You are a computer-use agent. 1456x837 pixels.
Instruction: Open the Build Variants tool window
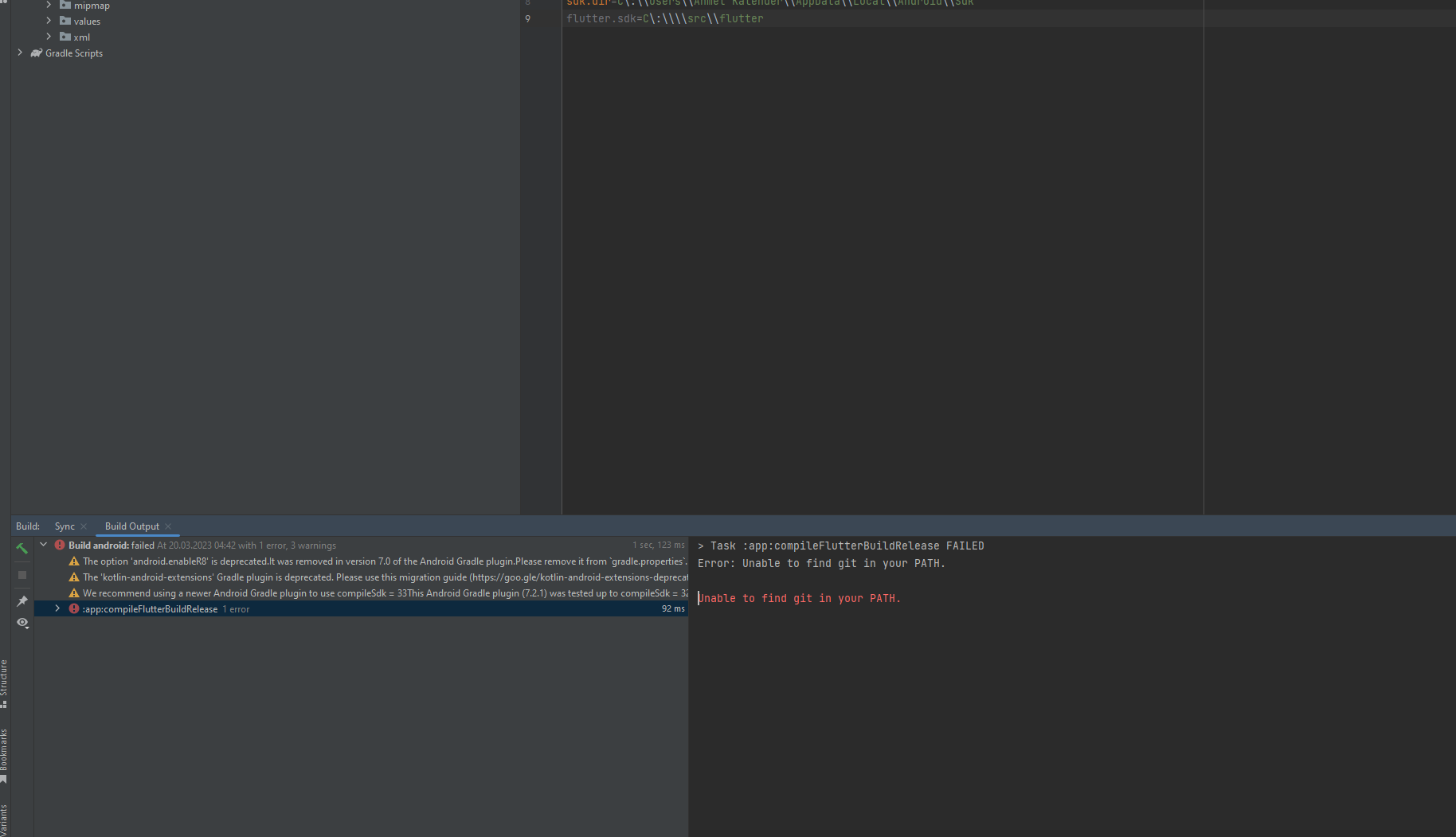coord(4,820)
